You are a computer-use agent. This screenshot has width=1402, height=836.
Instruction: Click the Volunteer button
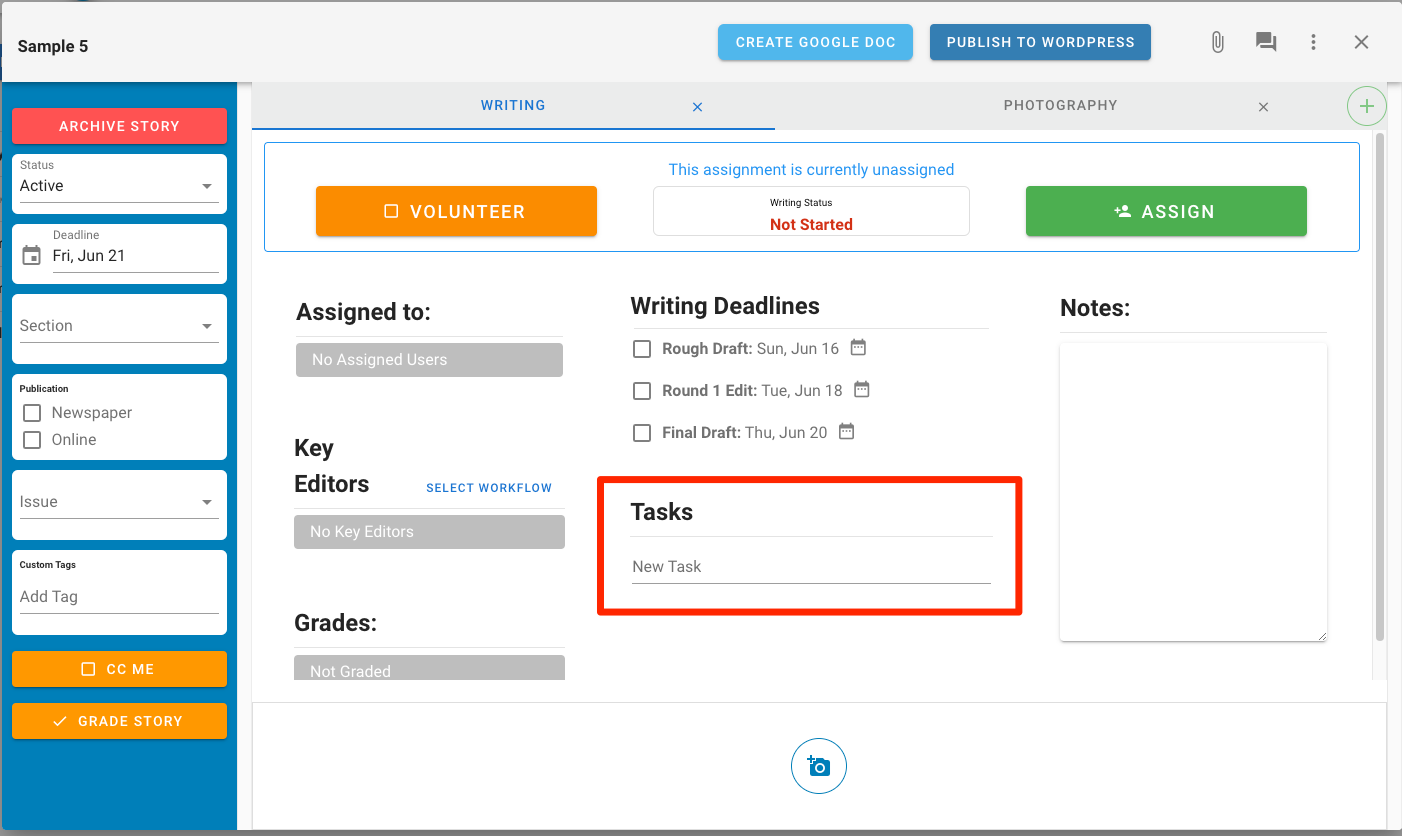(456, 211)
